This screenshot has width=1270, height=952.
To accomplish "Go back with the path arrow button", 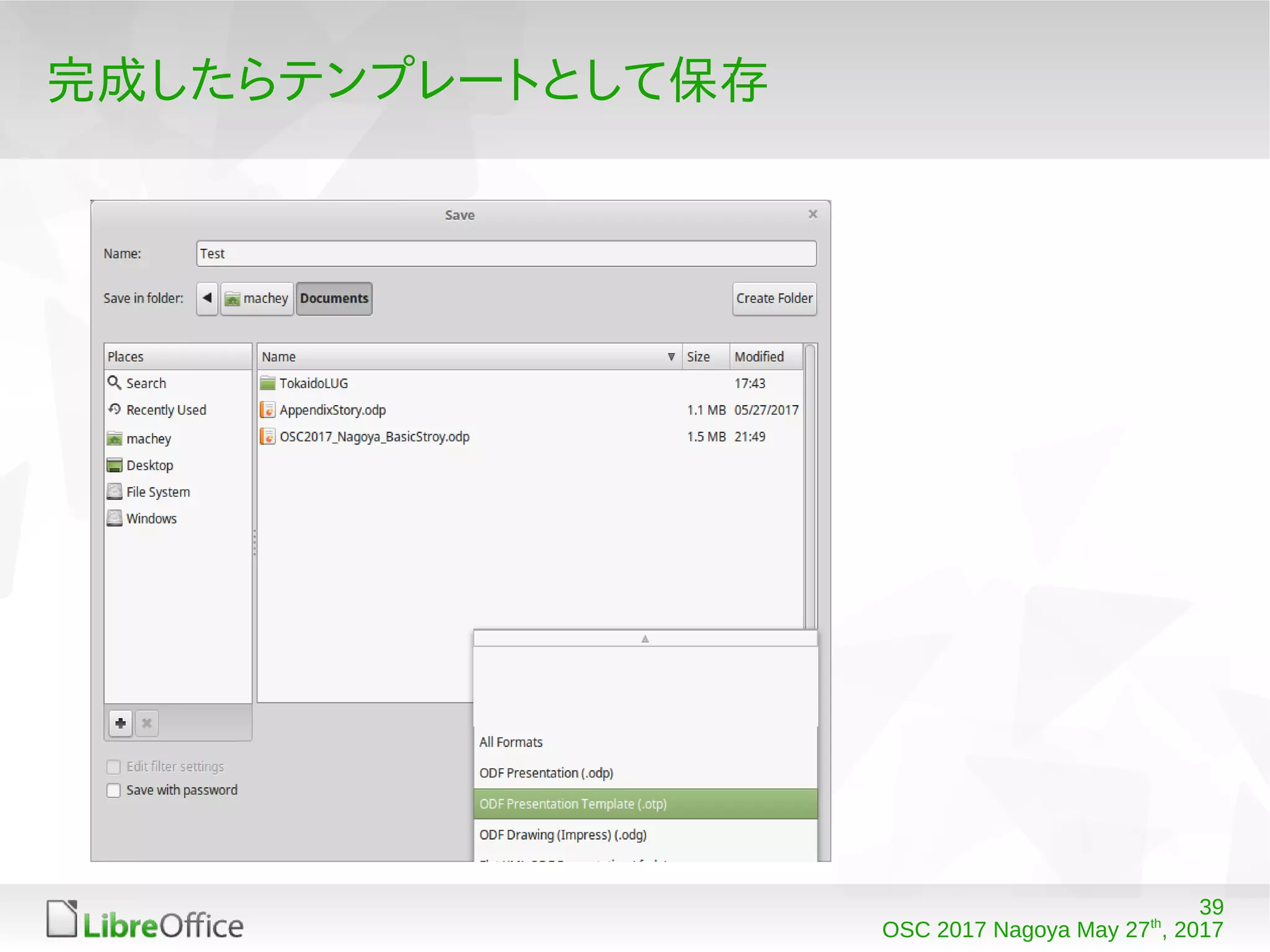I will point(207,298).
